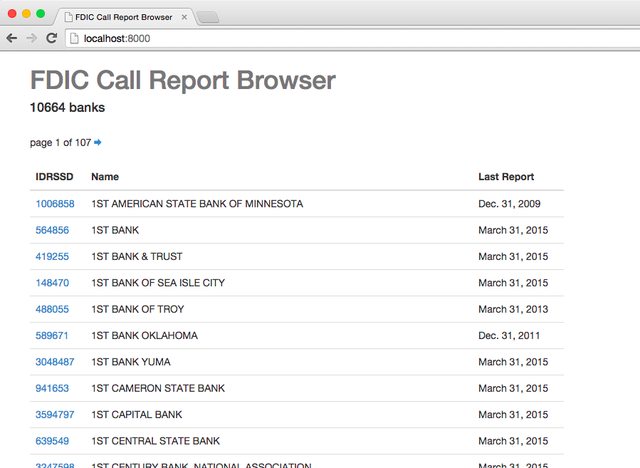Click the yellow minimize window button
The width and height of the screenshot is (640, 468).
(x=27, y=14)
